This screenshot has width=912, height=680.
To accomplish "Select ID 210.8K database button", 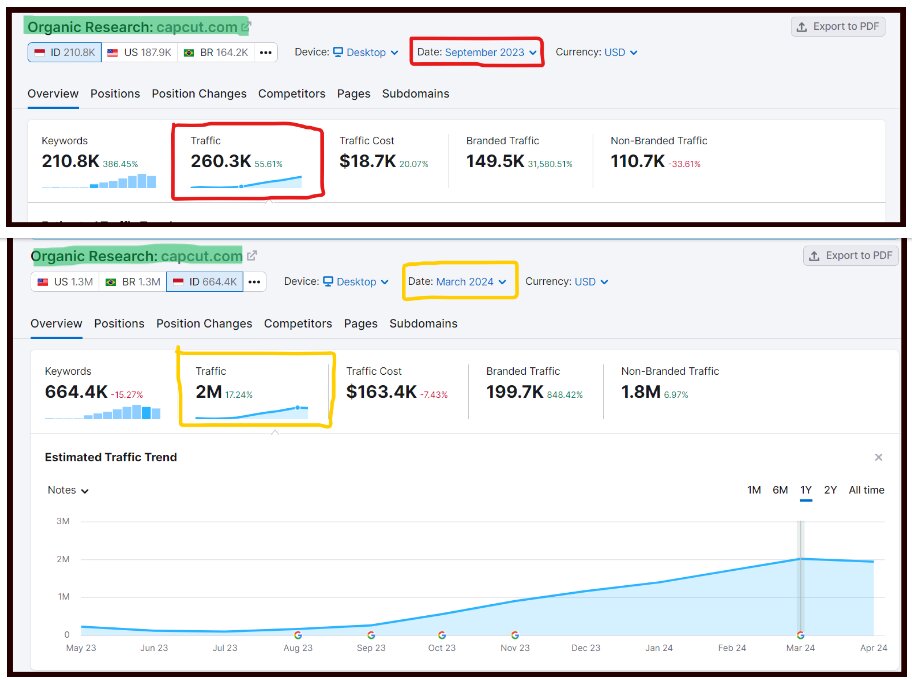I will [x=65, y=52].
